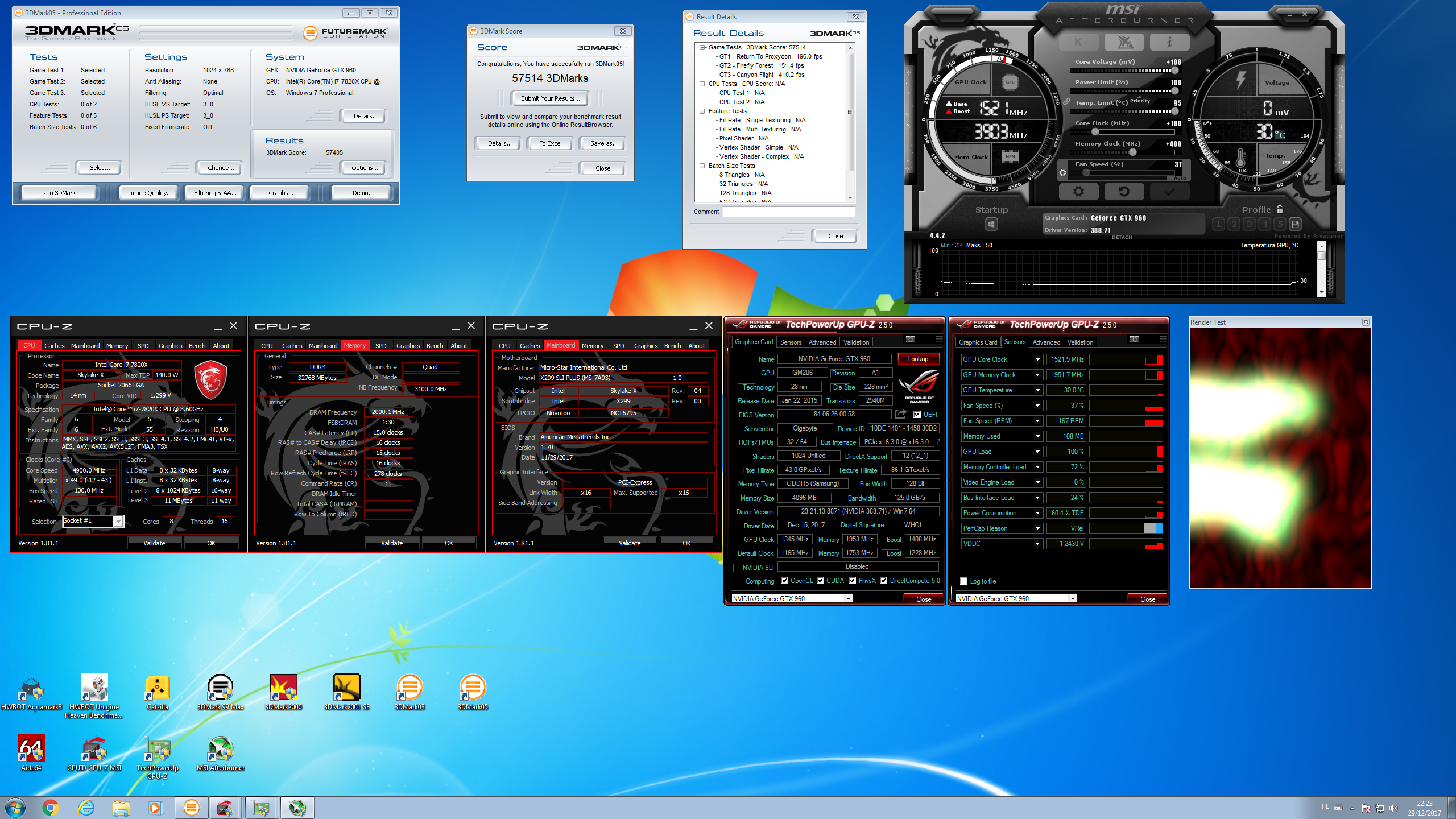Collapse Game Tests node in Result Details

click(703, 47)
